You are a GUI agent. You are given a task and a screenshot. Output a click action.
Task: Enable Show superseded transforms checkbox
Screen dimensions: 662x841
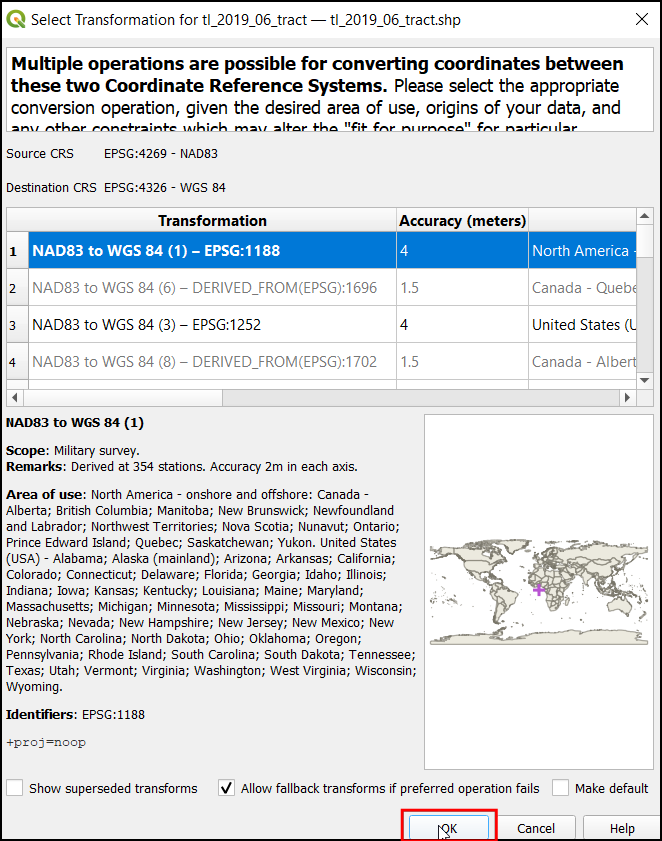pyautogui.click(x=15, y=788)
